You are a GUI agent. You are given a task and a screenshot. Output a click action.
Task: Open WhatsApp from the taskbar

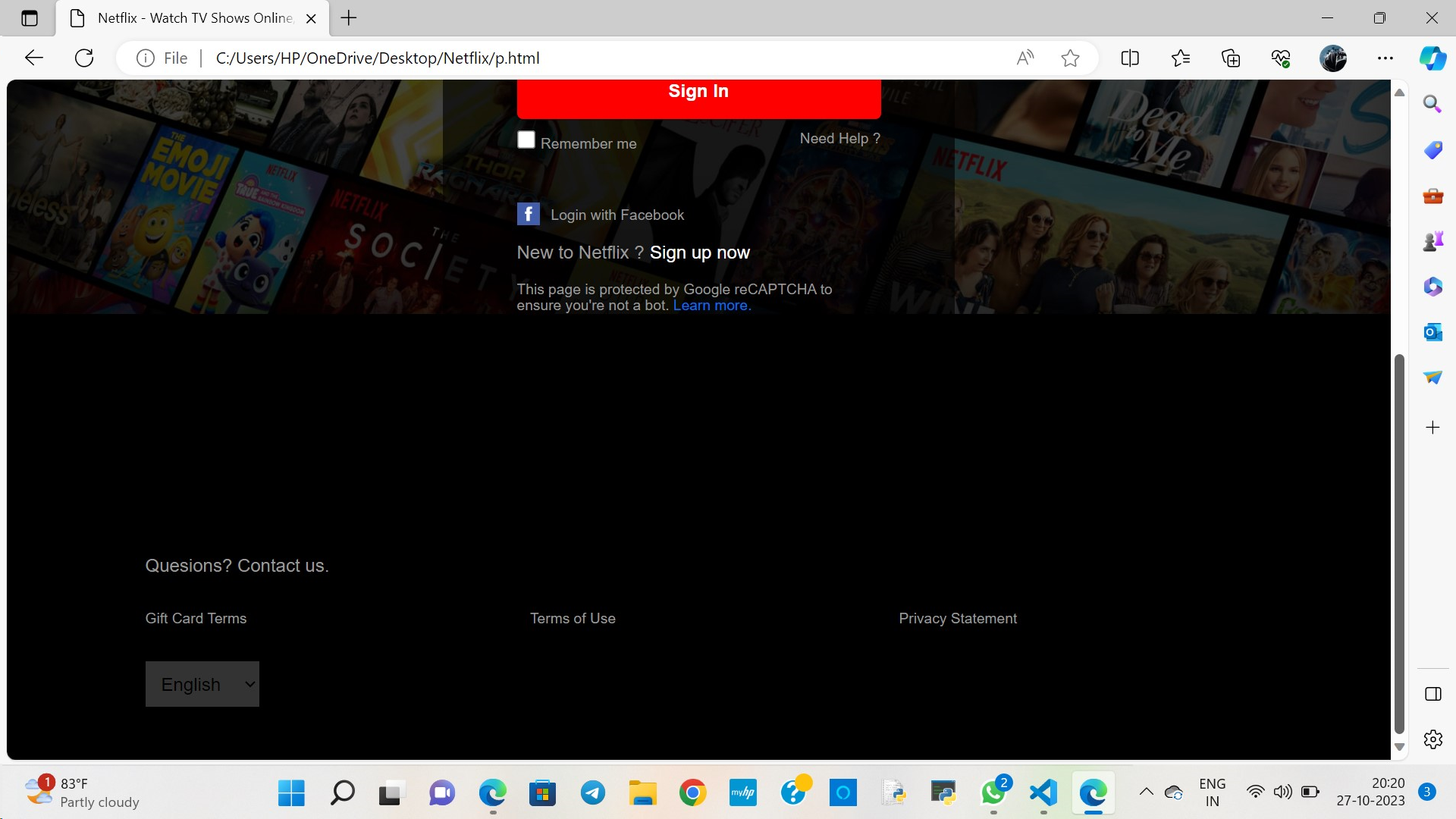[x=993, y=794]
